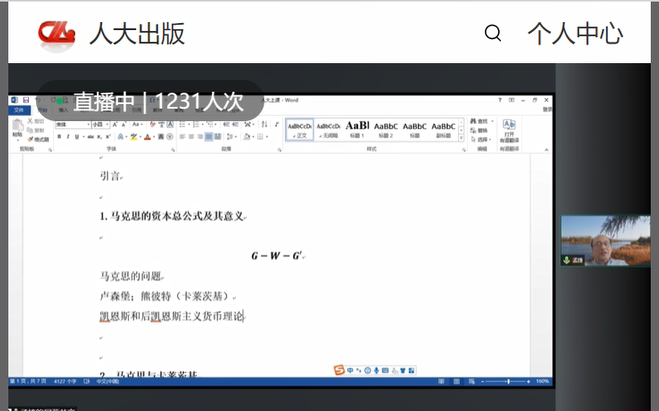Screen dimensions: 659x411
Task: Apply the yellow text highlight color
Action: 133,137
